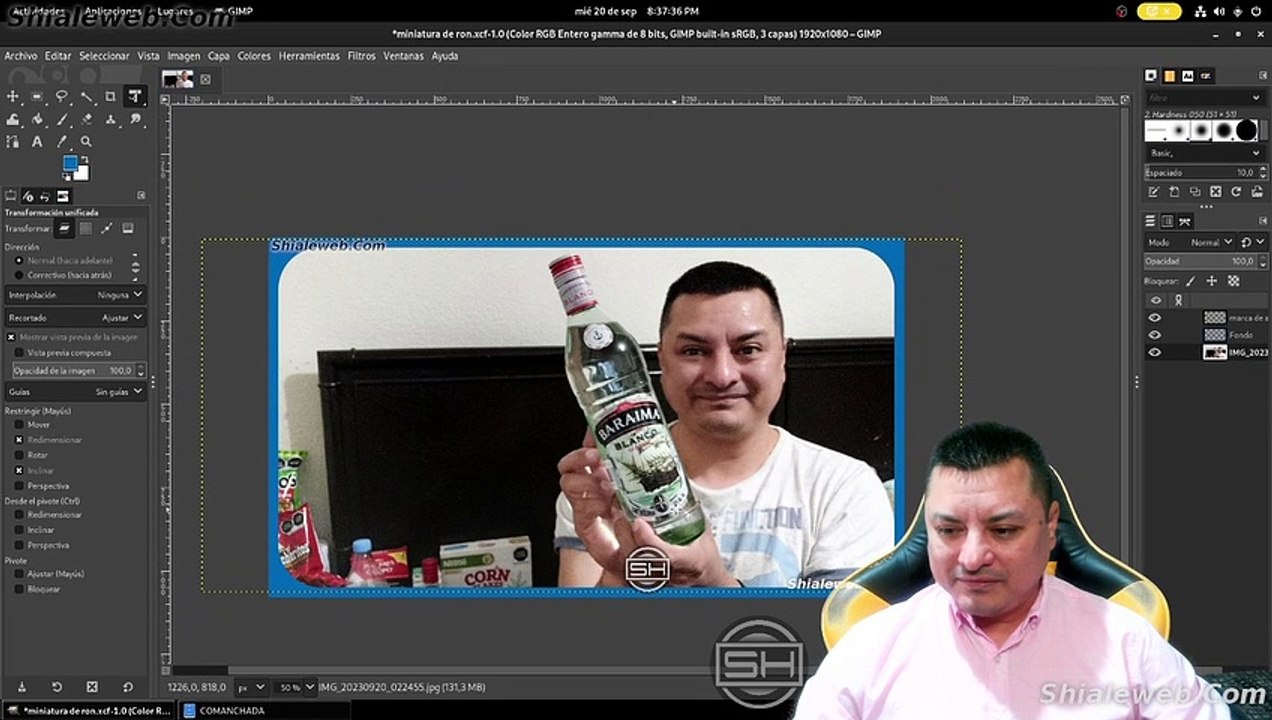Screen dimensions: 1272x720
Task: Click refresh brushes icon
Action: [1236, 191]
